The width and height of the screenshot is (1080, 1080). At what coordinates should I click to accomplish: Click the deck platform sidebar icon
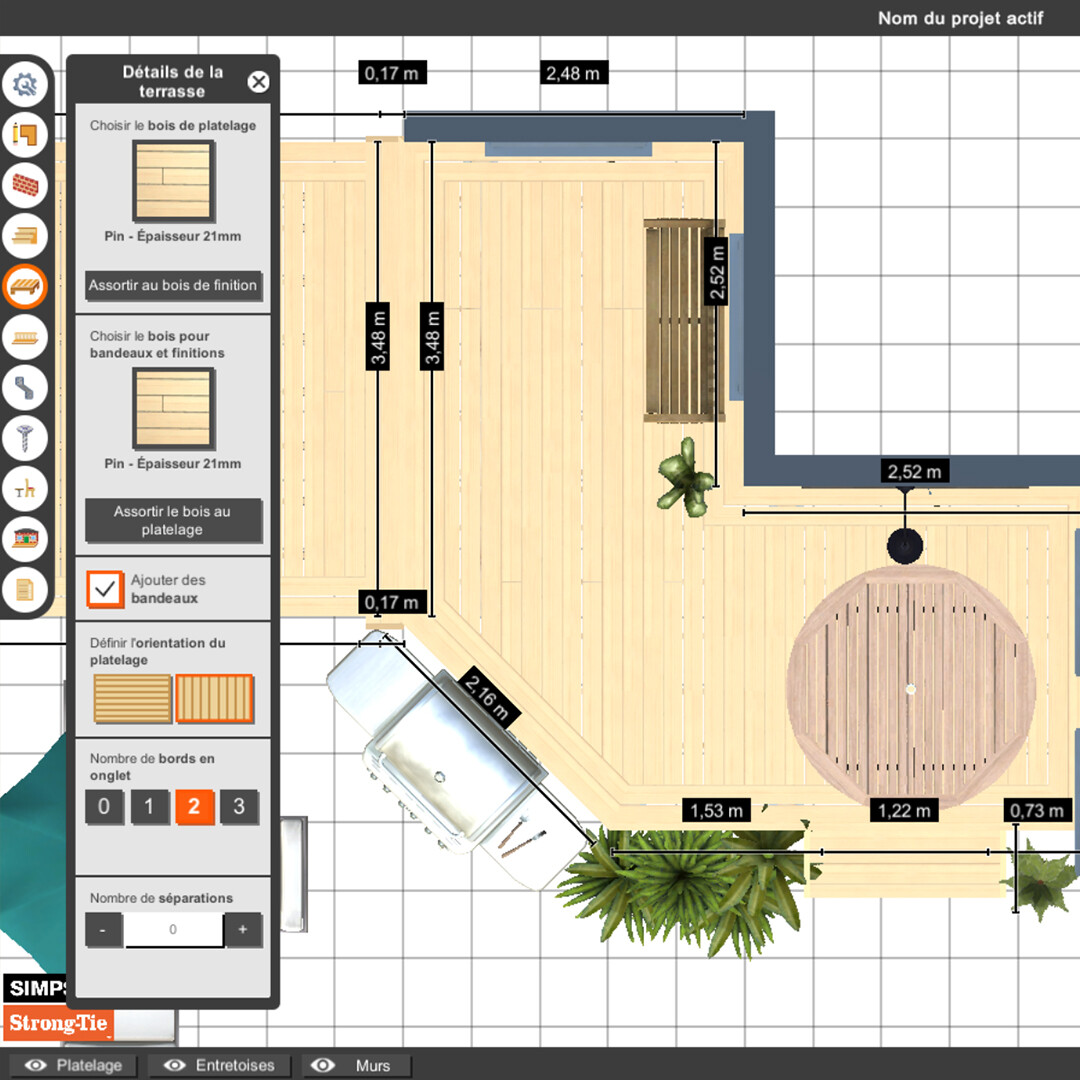click(25, 287)
